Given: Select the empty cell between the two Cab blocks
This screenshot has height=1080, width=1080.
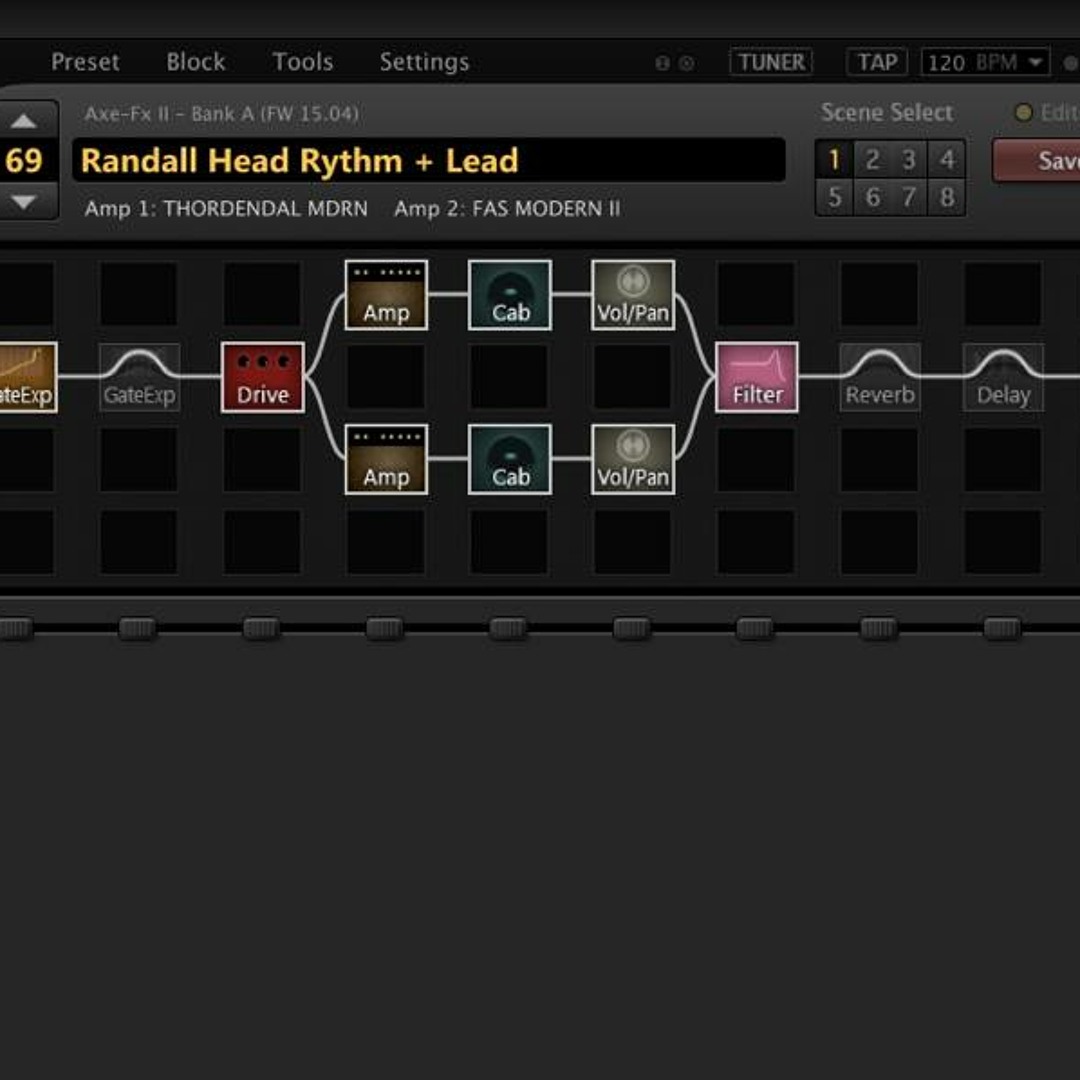Looking at the screenshot, I should (510, 377).
